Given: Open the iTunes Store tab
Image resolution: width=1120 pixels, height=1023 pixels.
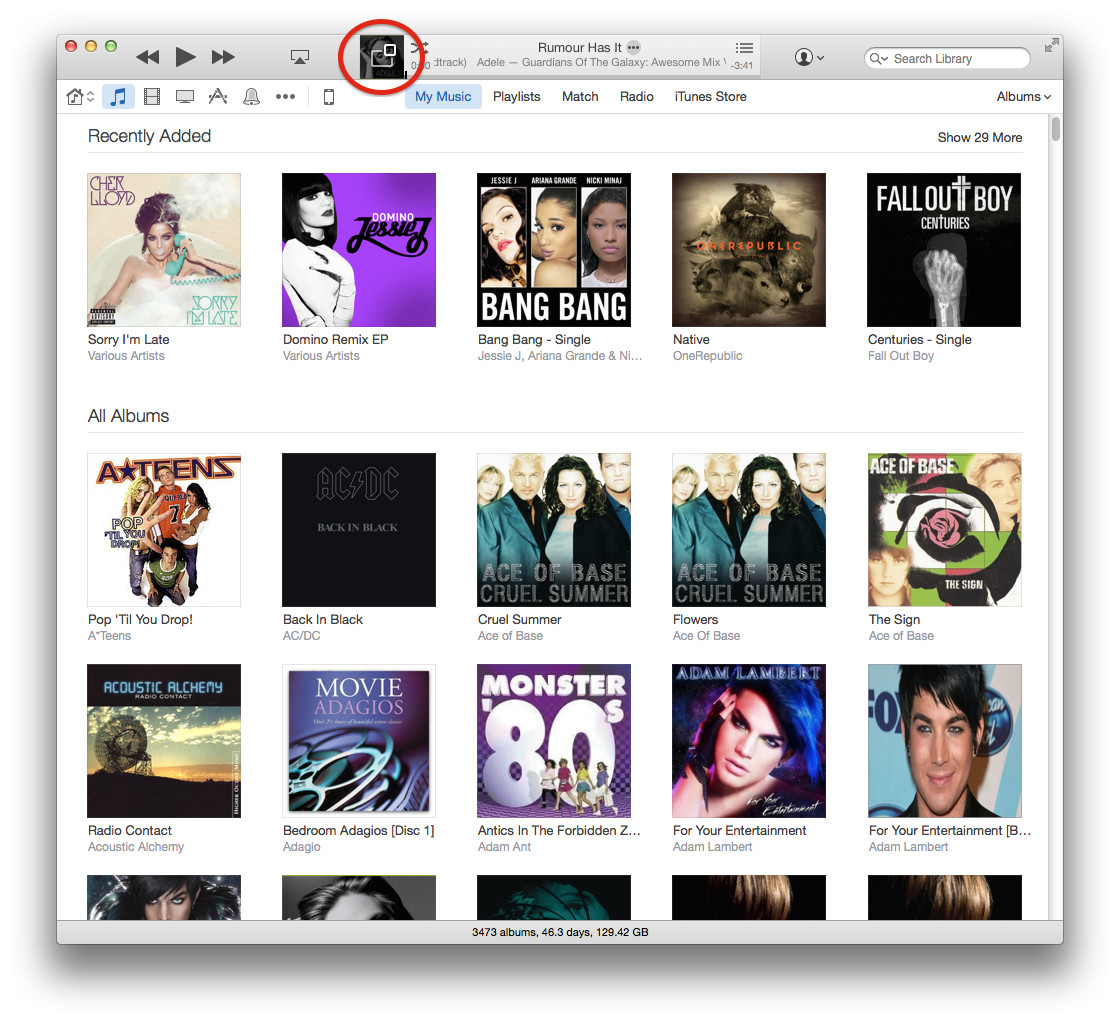Looking at the screenshot, I should 711,96.
